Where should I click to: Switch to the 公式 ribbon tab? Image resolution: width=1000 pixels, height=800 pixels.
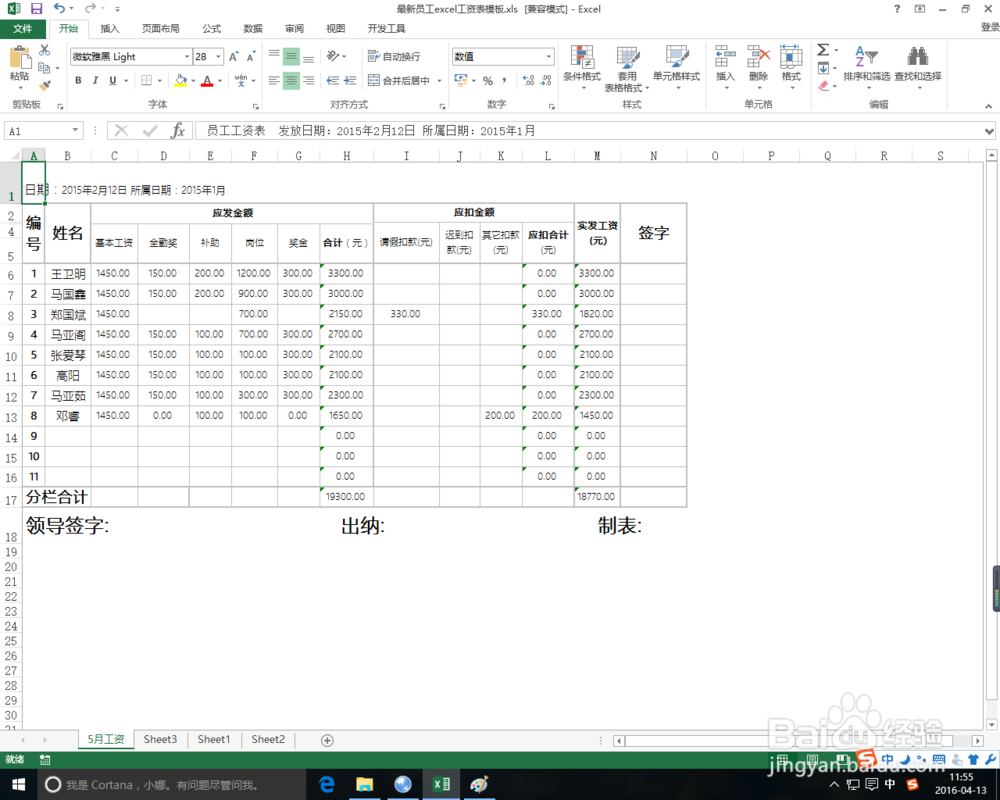(211, 29)
